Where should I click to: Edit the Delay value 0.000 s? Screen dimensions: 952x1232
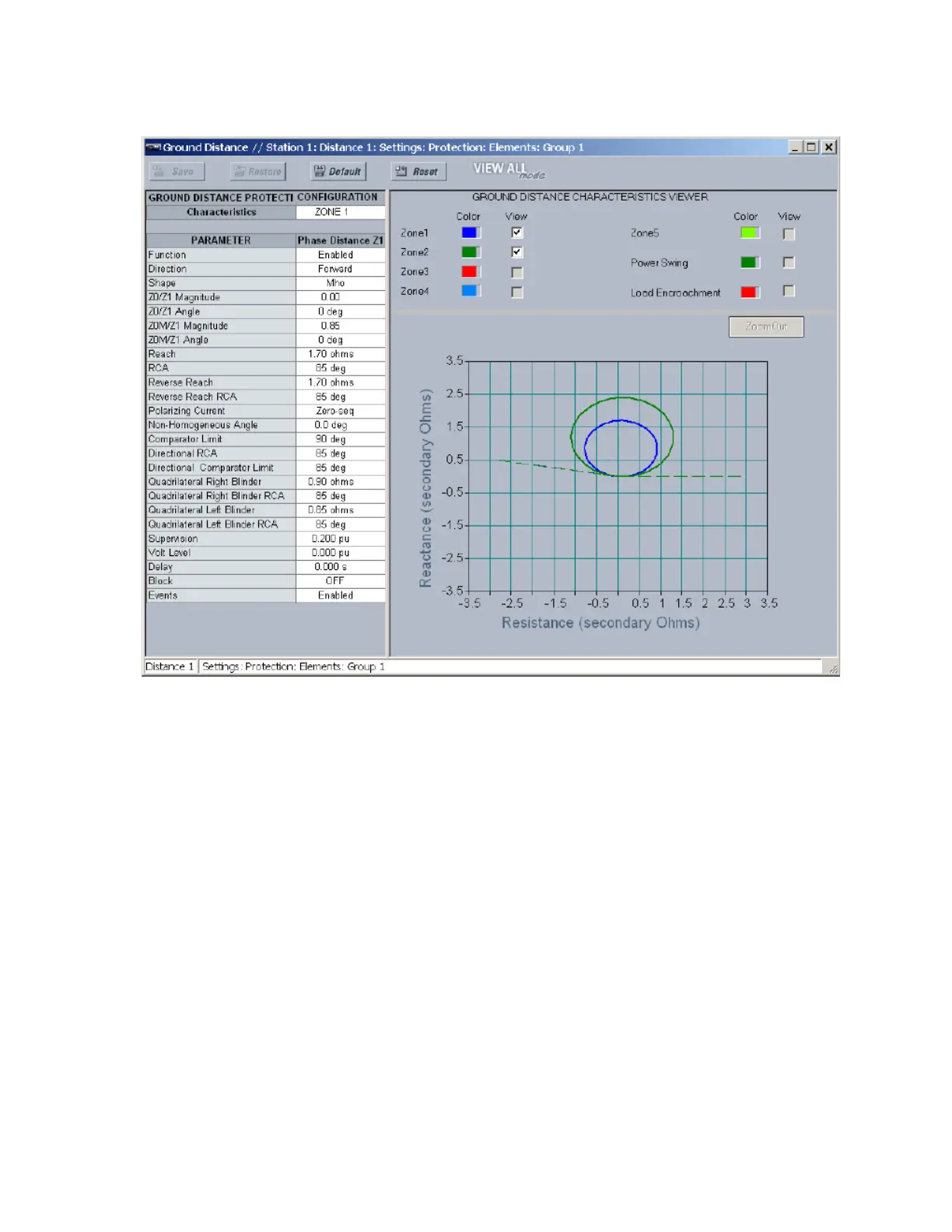[x=341, y=567]
